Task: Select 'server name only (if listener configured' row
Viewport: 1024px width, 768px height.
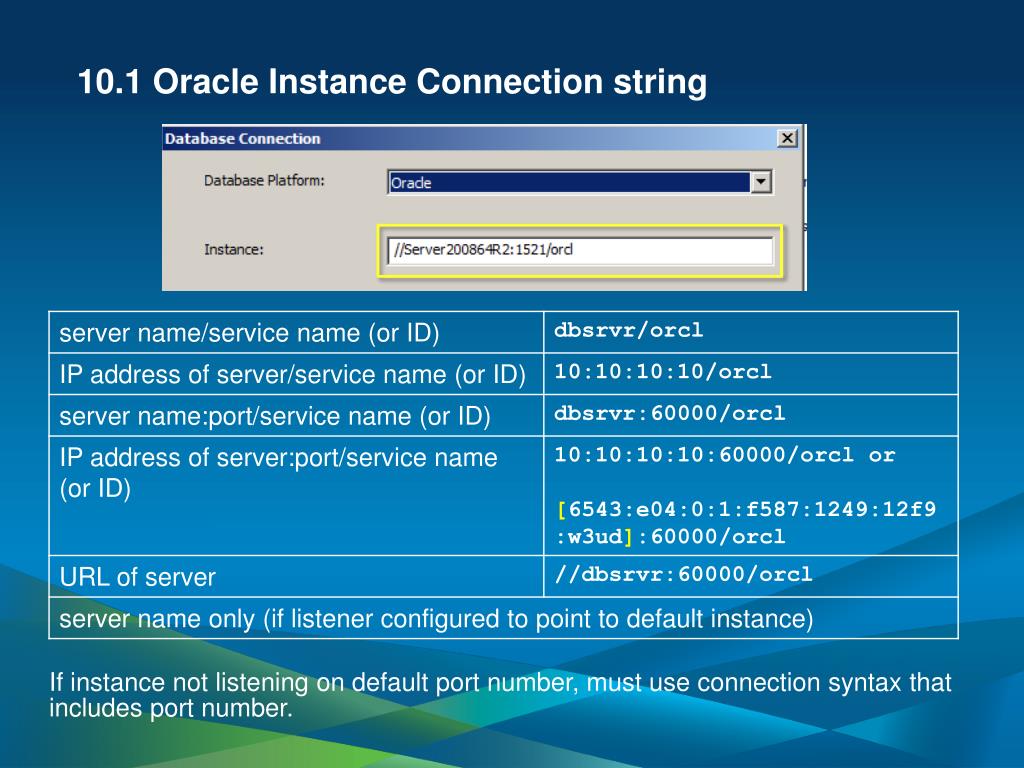Action: tap(504, 618)
